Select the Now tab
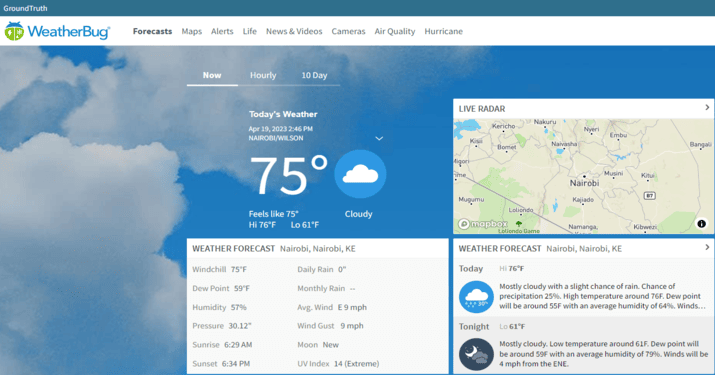 pos(212,75)
